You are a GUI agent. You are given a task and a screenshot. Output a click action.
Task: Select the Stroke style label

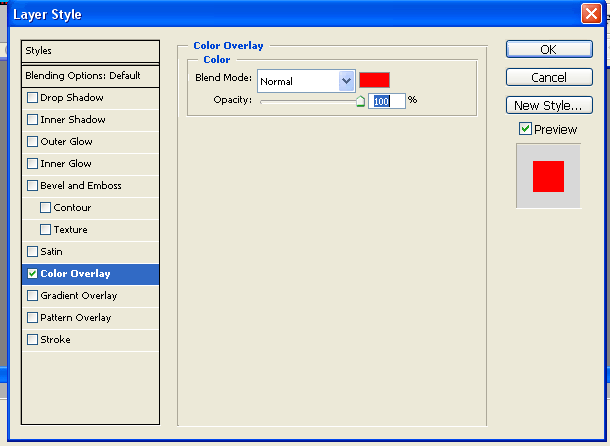[55, 339]
